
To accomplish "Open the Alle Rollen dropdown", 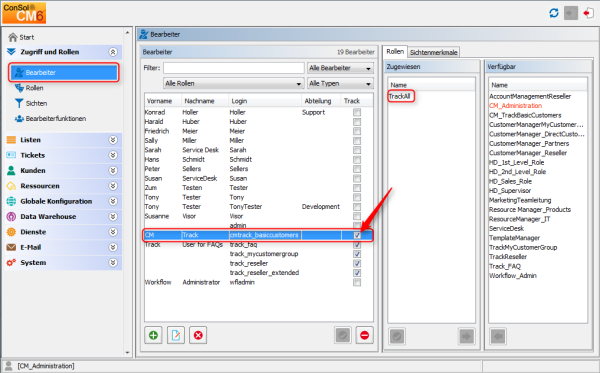I will pos(234,83).
